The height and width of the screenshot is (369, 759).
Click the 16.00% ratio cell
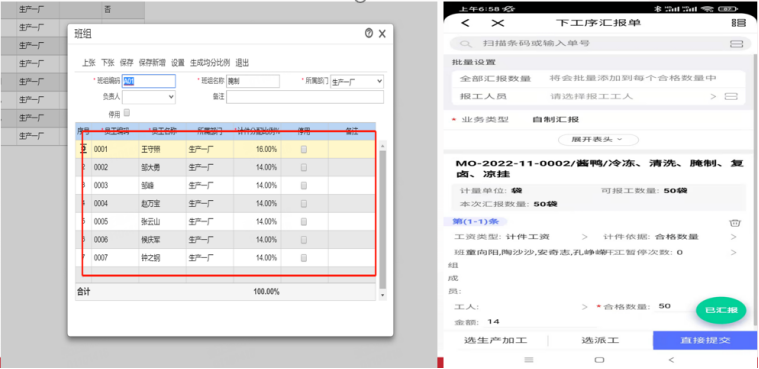coord(258,150)
